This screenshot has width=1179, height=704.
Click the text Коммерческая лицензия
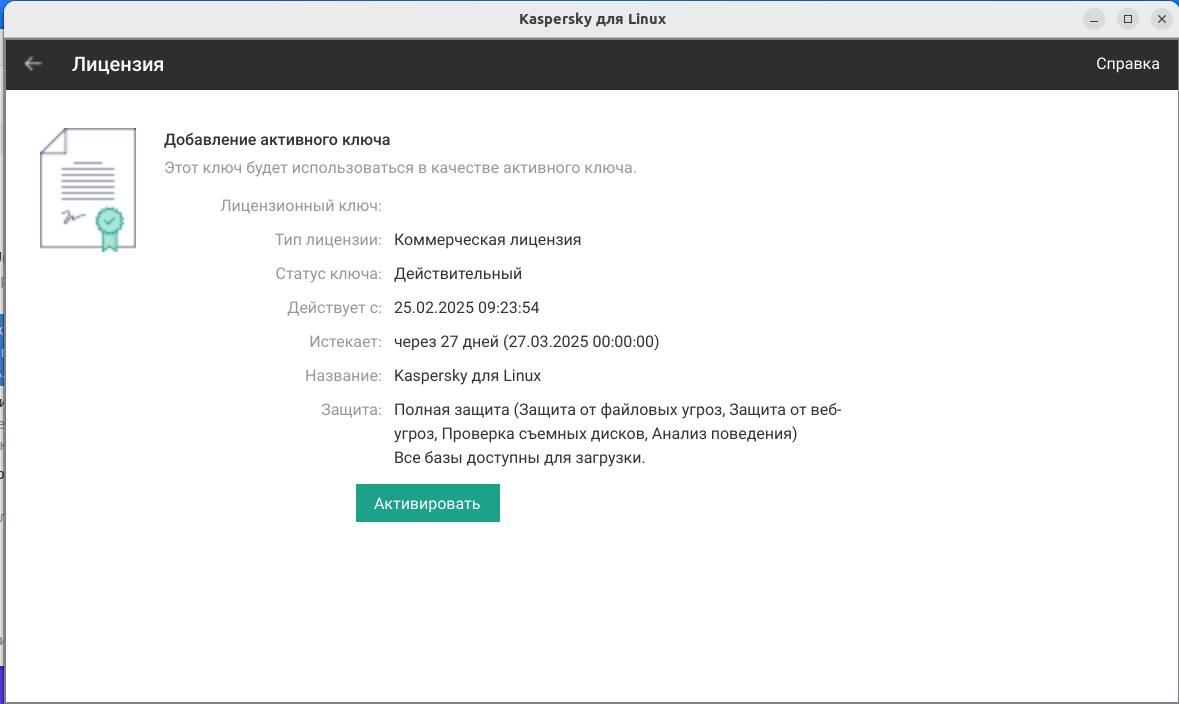[487, 240]
